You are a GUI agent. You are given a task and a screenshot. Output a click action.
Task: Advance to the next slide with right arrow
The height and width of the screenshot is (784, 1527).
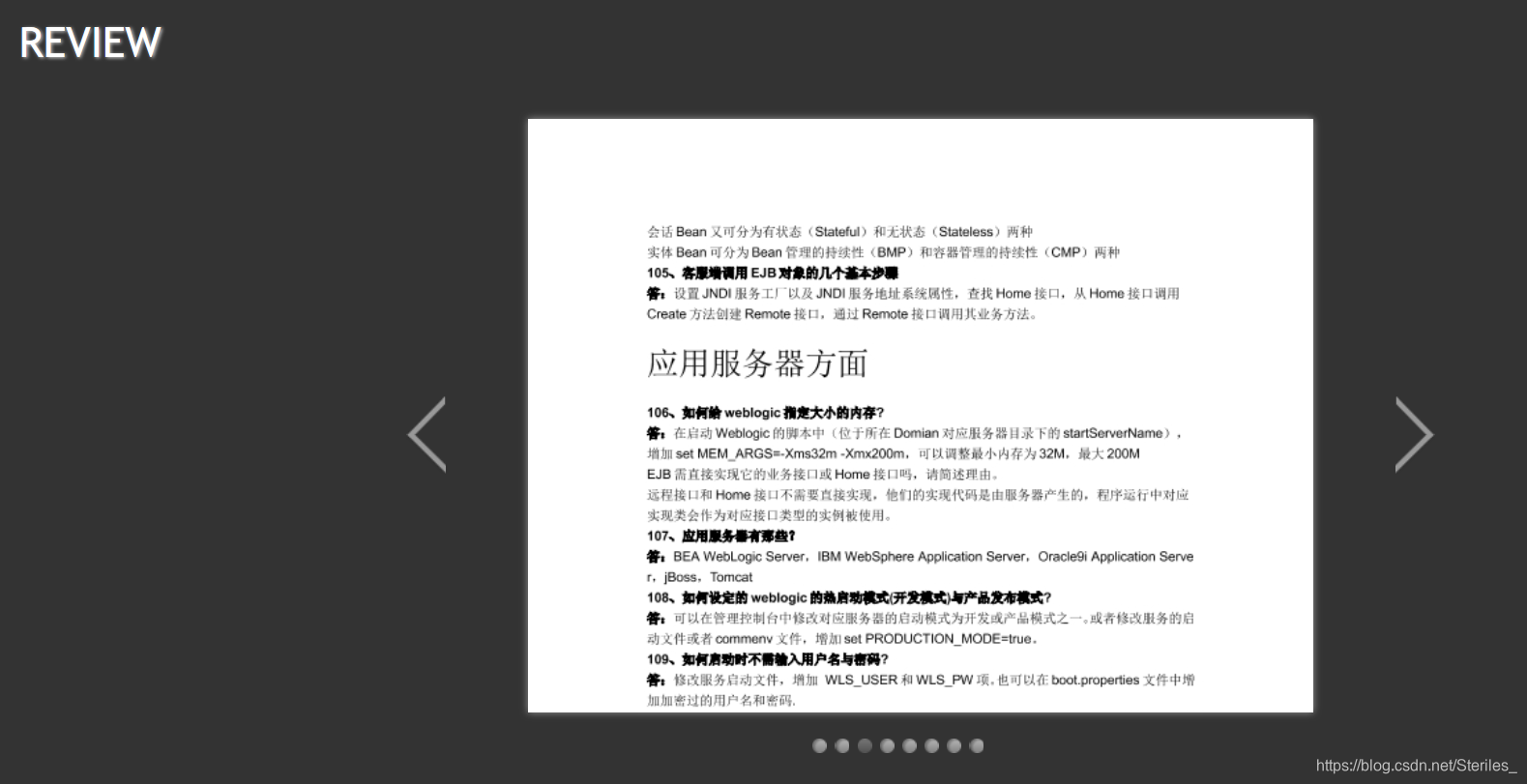click(x=1414, y=434)
